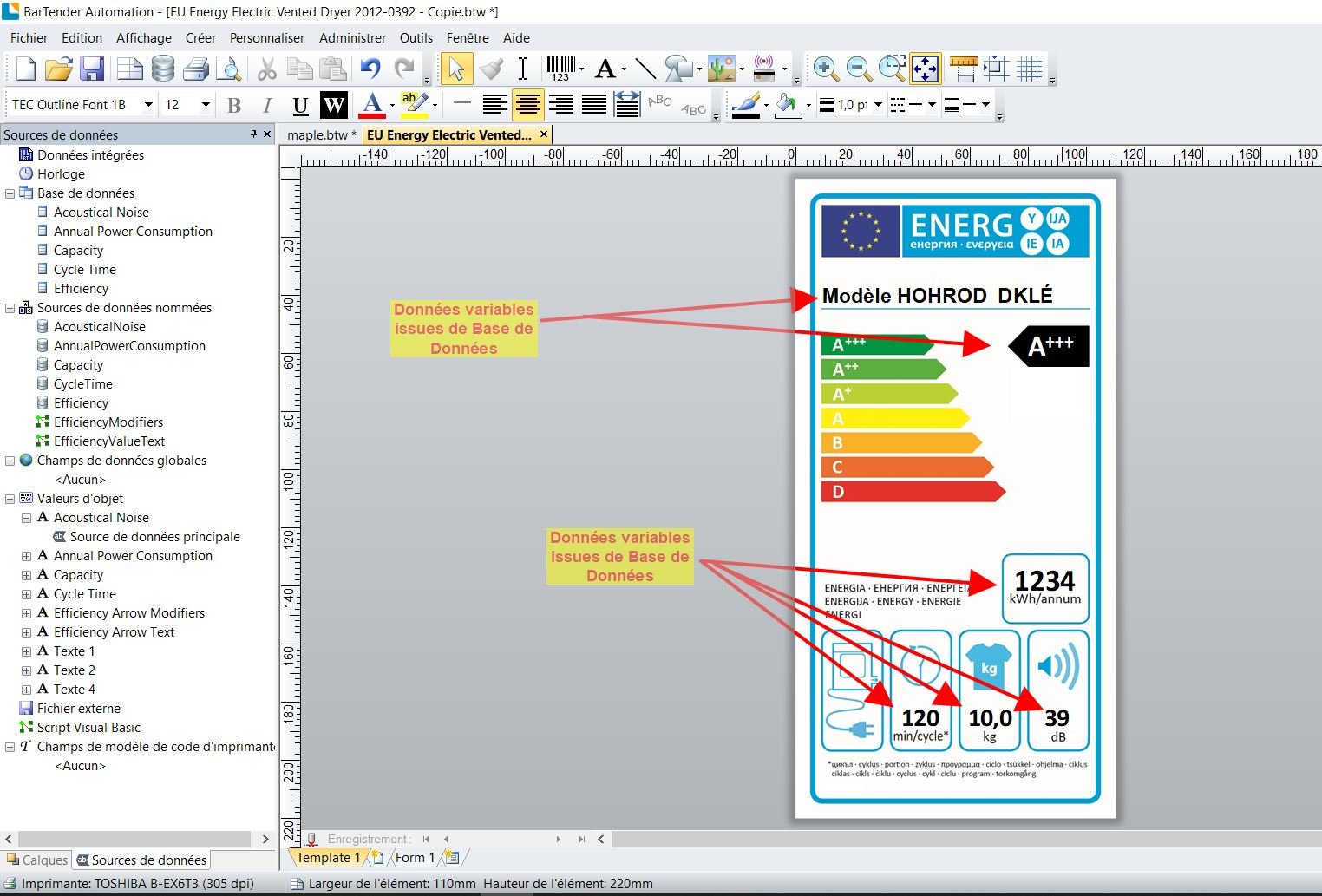Select the text object tool
1322x896 pixels.
605,69
